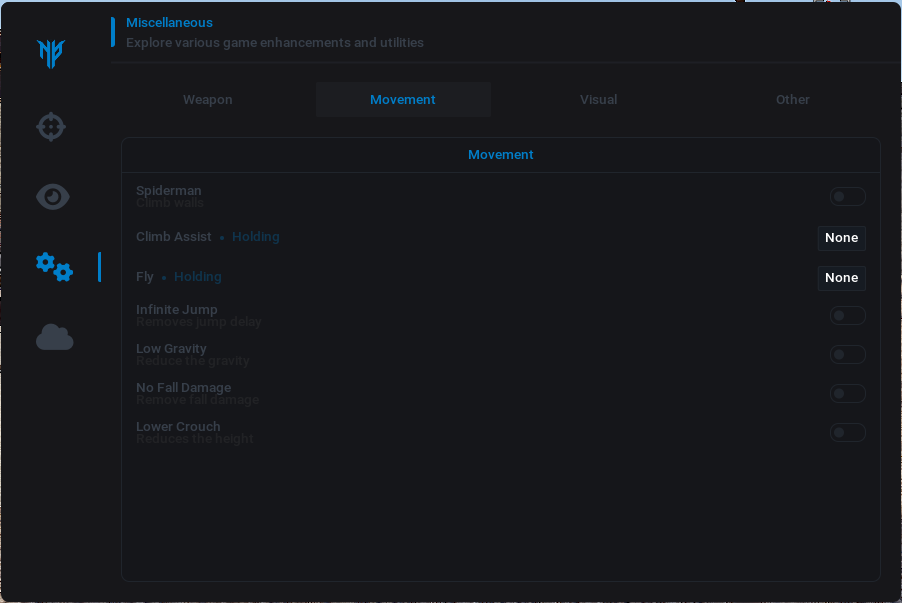902x603 pixels.
Task: Click the app logo in the sidebar
Action: pyautogui.click(x=51, y=54)
